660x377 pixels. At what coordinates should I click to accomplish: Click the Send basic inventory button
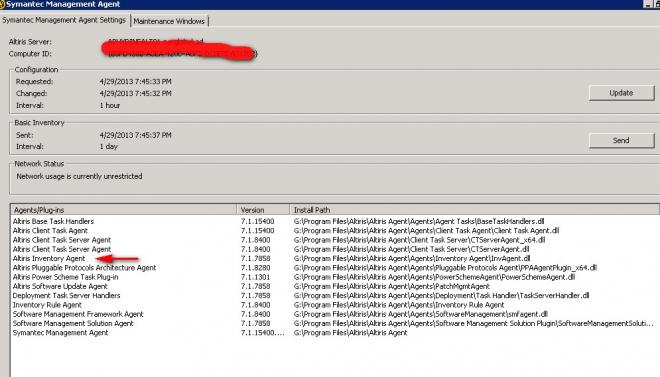click(x=621, y=141)
